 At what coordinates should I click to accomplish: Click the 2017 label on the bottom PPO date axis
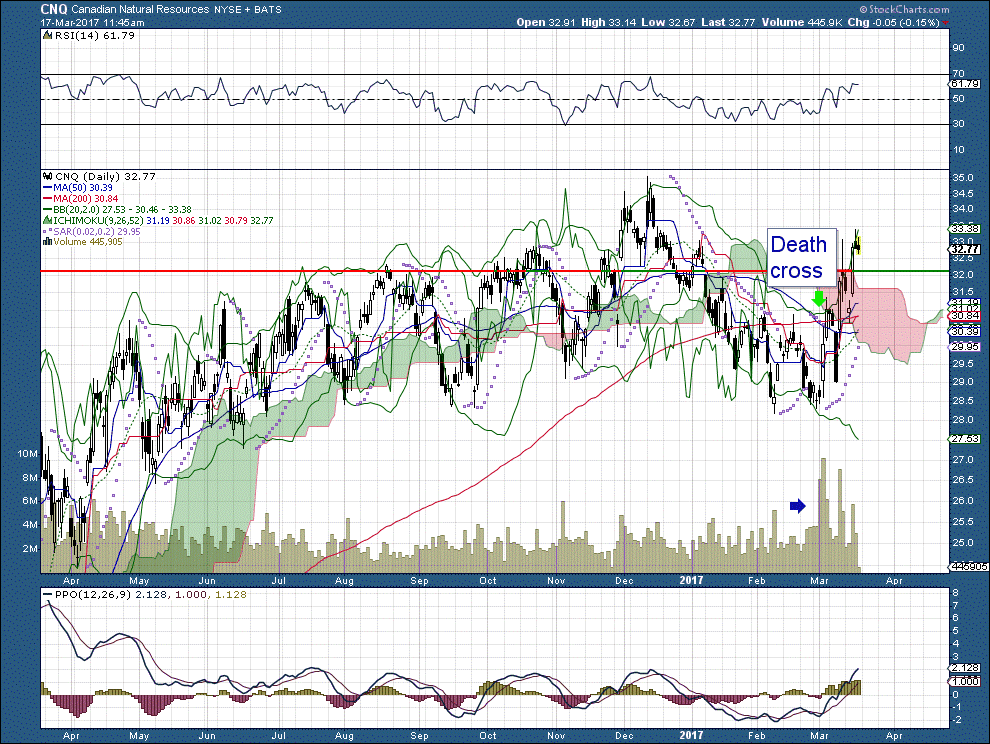691,735
